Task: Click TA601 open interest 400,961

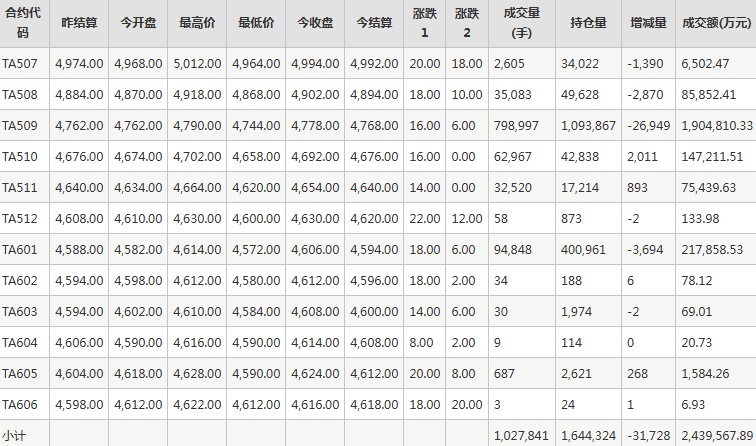Action: 583,250
